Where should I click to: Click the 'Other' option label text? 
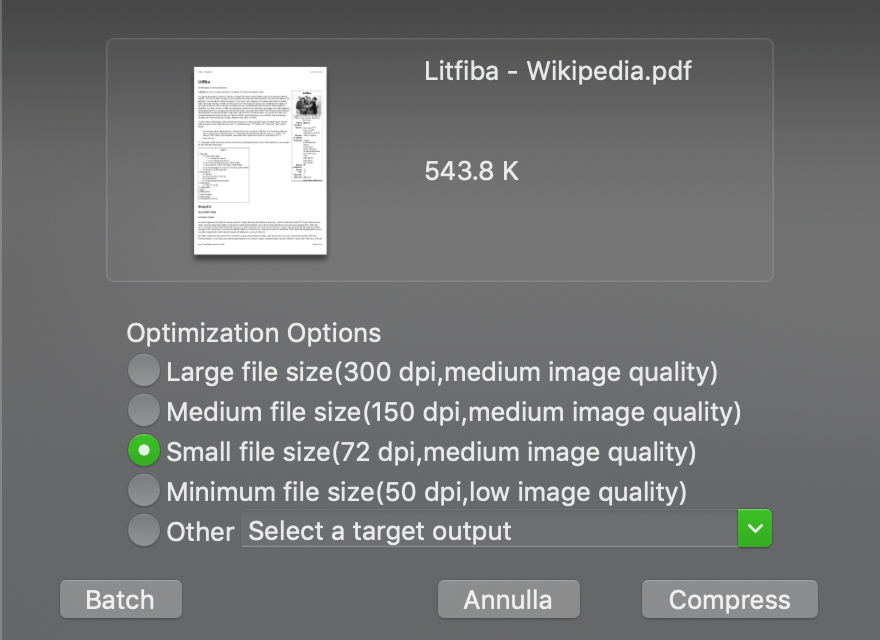tap(200, 531)
